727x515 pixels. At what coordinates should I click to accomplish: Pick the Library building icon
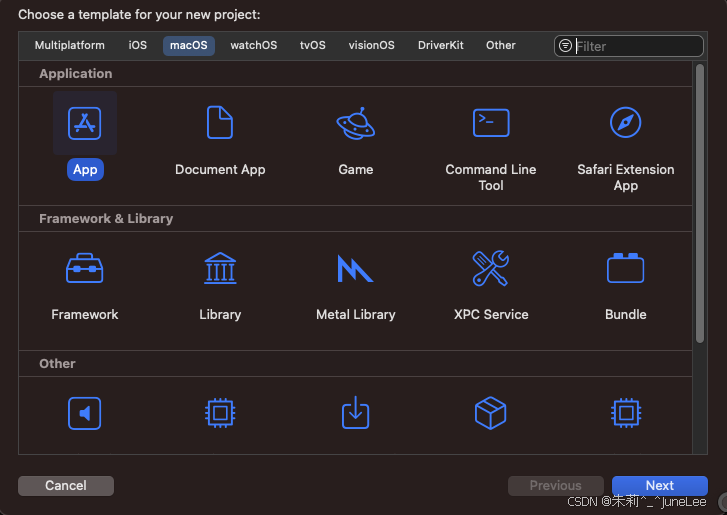[x=220, y=268]
